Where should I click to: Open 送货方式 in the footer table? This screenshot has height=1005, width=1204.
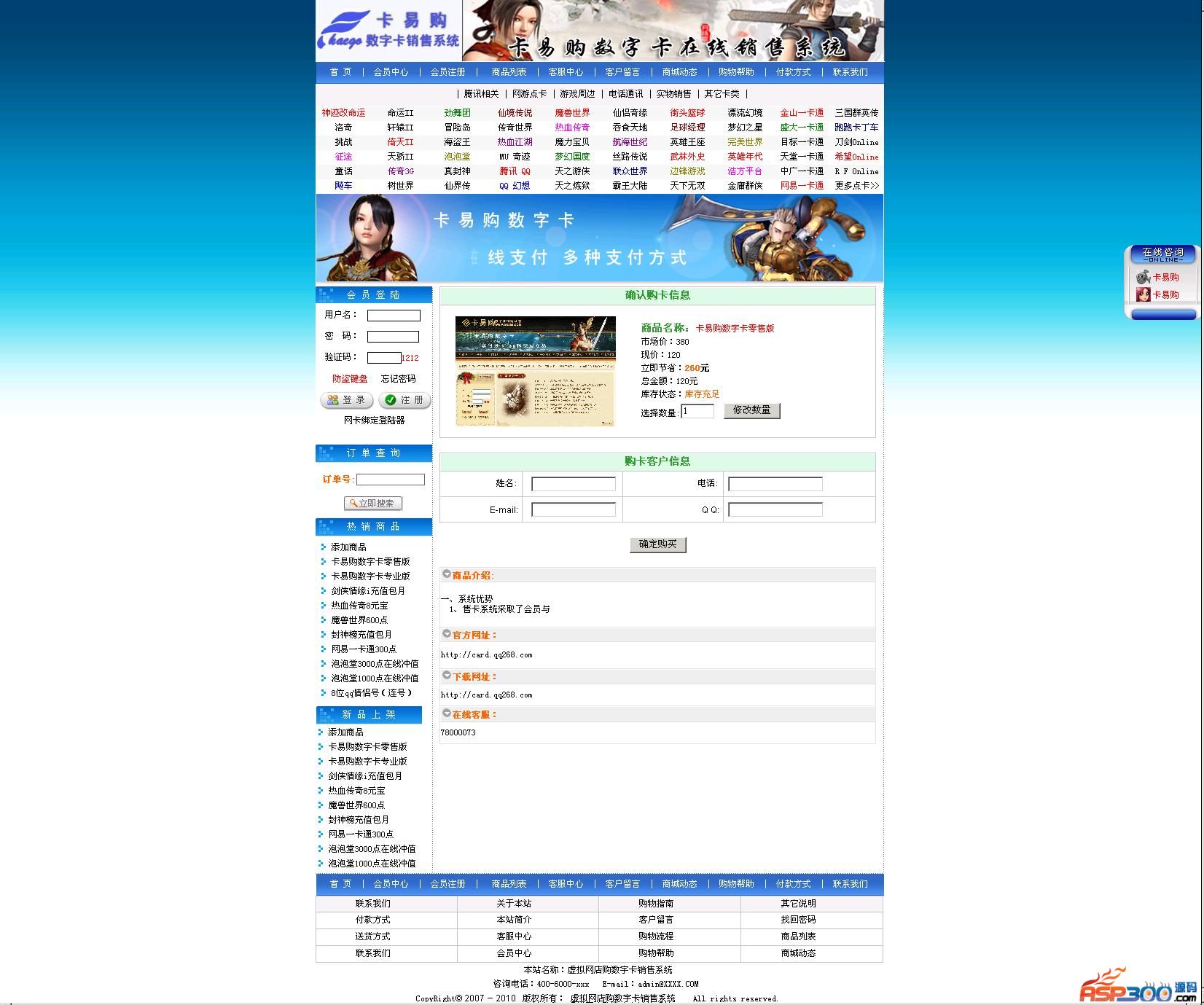pyautogui.click(x=373, y=936)
